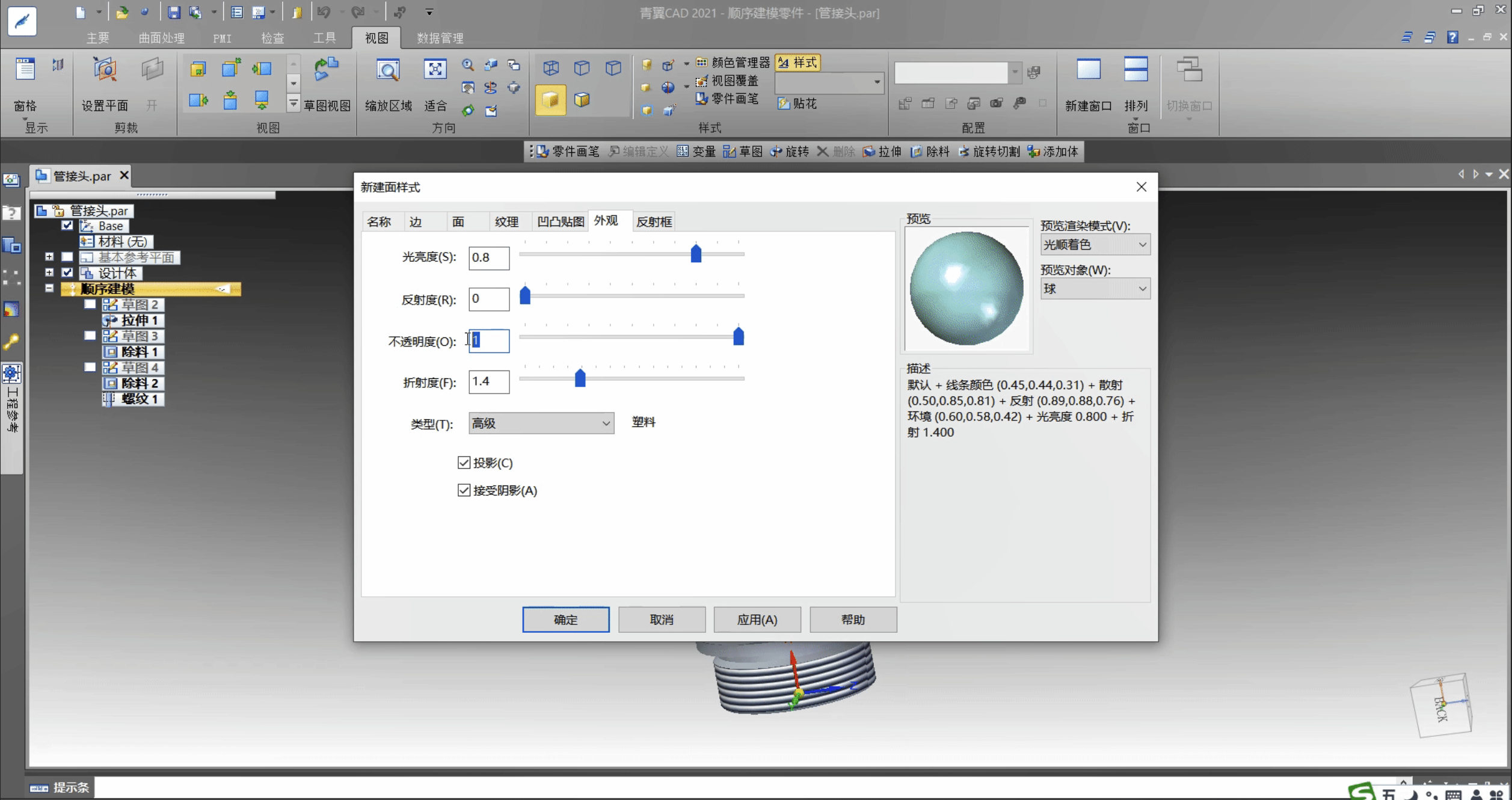This screenshot has width=1512, height=800.
Task: Select the 零件画笔 tool in ribbon
Action: pos(727,99)
